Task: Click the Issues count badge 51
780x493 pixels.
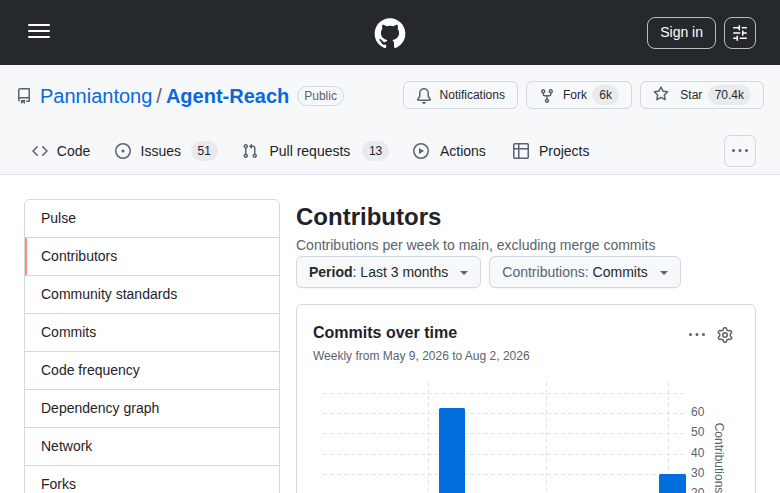Action: tap(204, 151)
